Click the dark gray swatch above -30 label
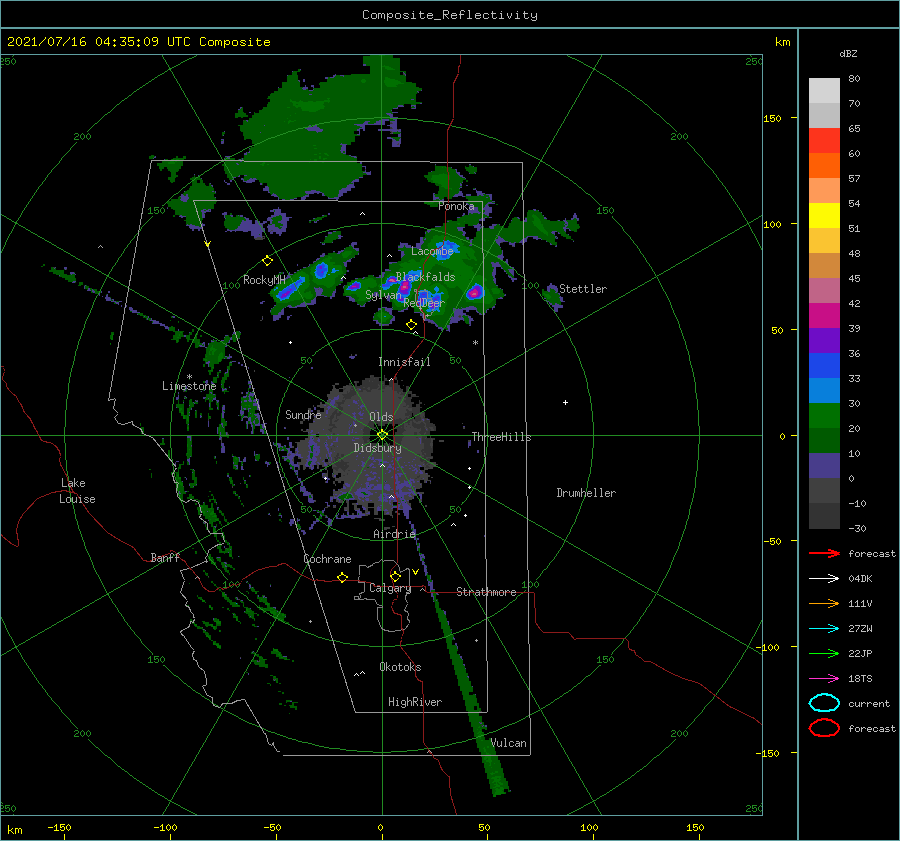Image resolution: width=900 pixels, height=841 pixels. tap(824, 516)
